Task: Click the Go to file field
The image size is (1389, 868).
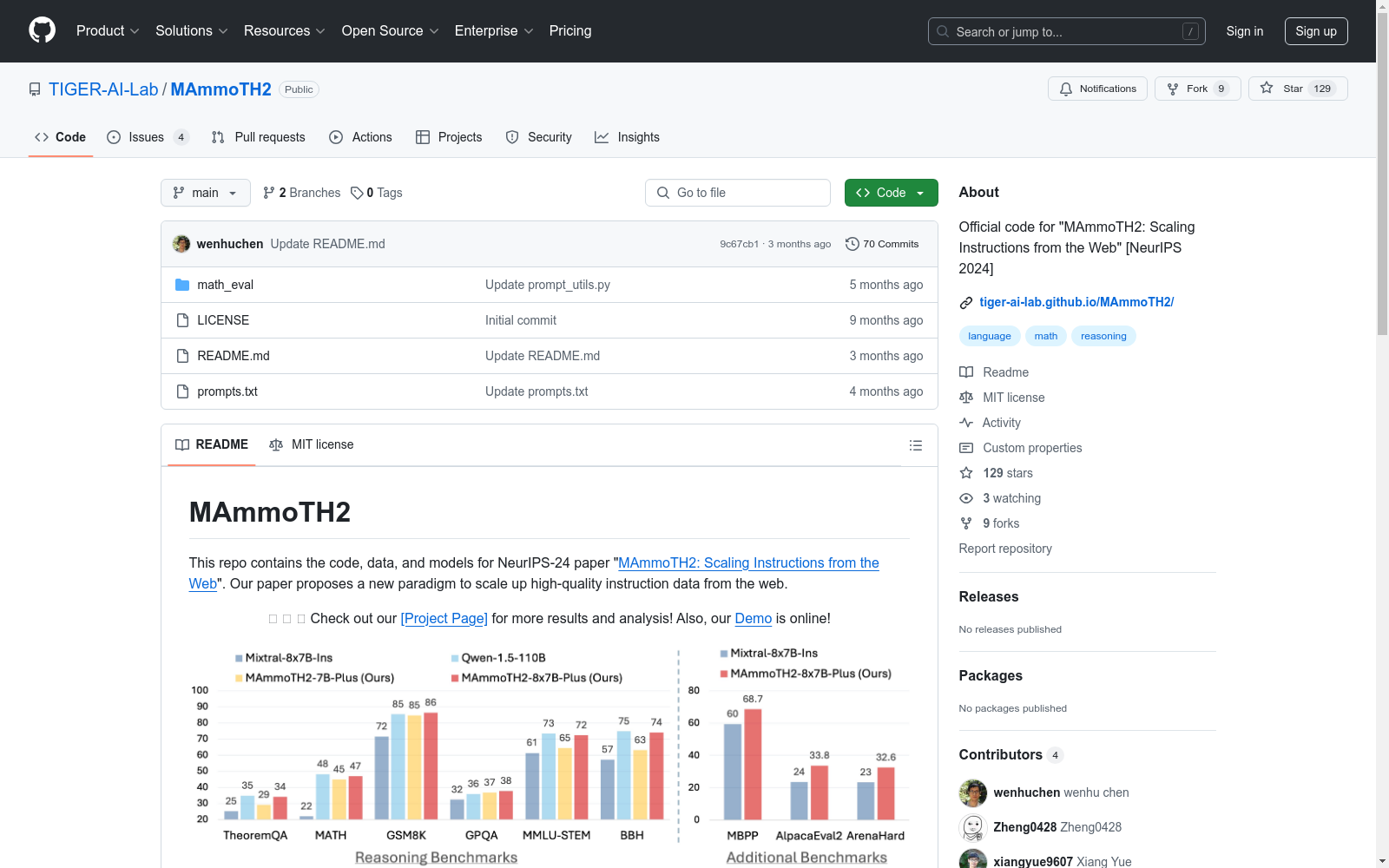Action: coord(738,193)
